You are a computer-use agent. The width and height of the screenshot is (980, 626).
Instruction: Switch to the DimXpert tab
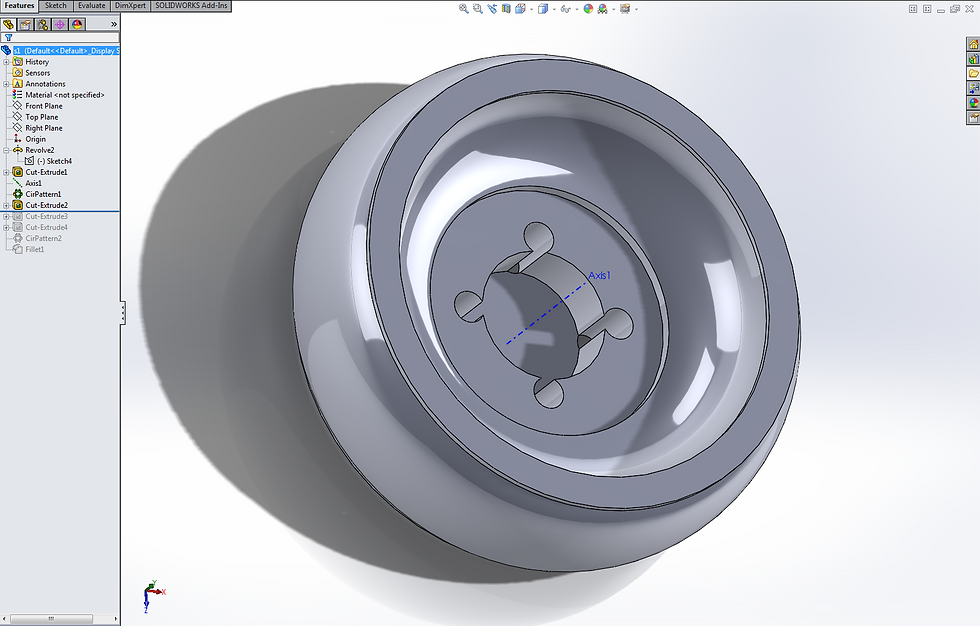(130, 6)
